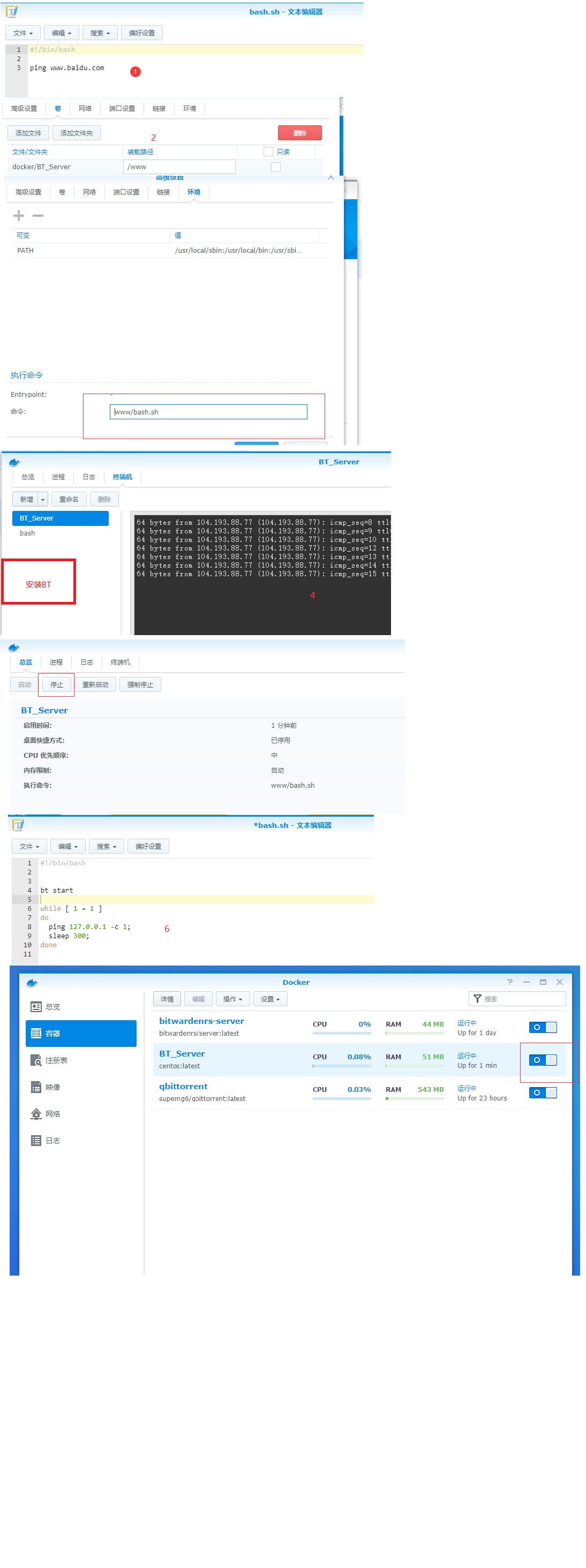Viewport: 586px width, 1568px height.
Task: Click the RAM usage bar for qbittorrent
Action: (x=415, y=1099)
